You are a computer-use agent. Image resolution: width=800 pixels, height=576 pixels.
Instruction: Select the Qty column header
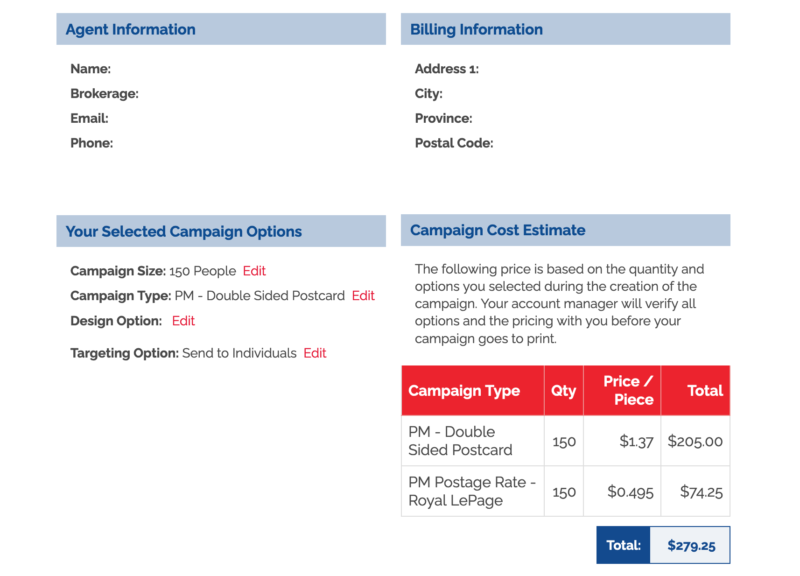[563, 390]
